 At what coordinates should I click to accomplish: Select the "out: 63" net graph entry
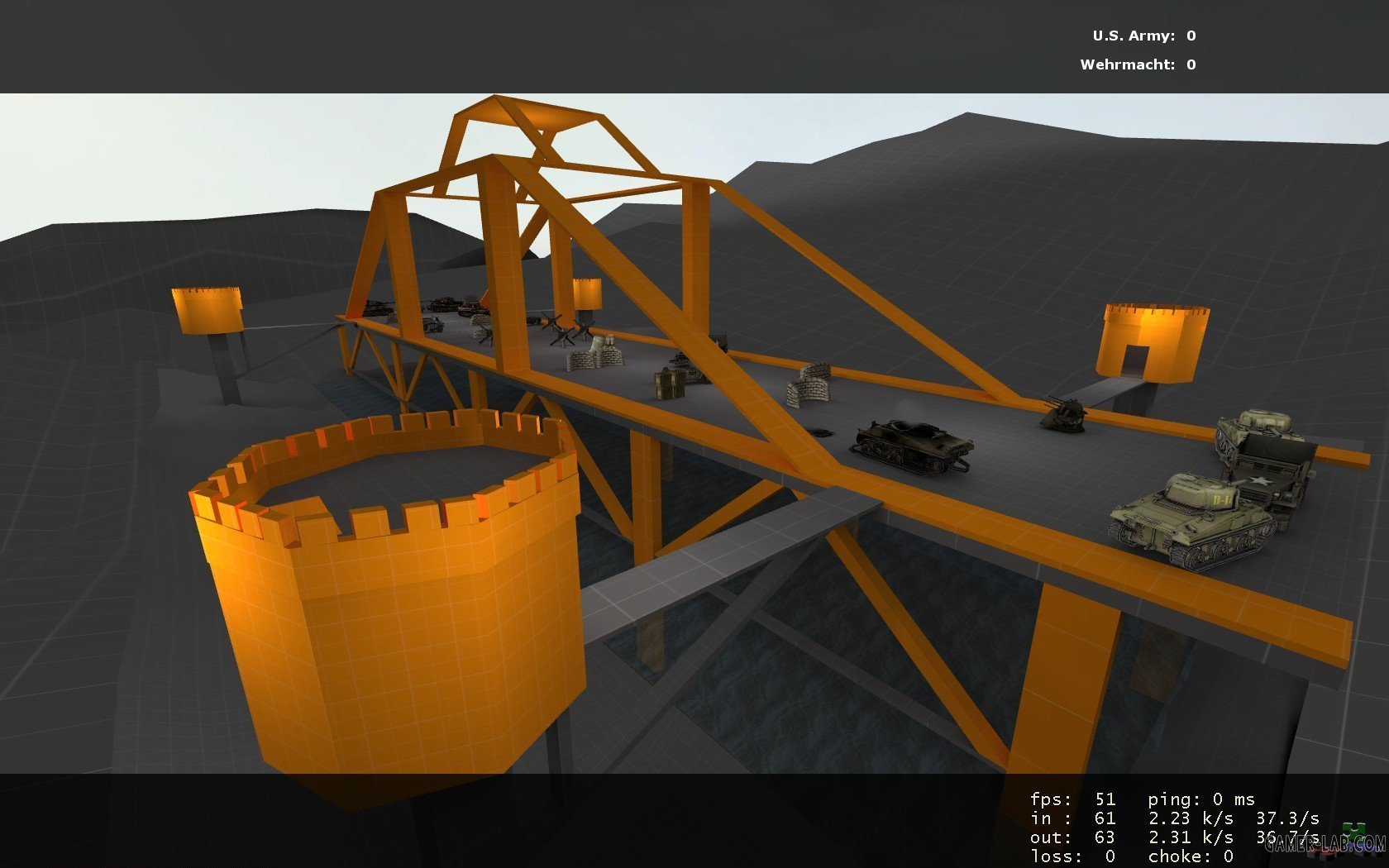(x=1073, y=837)
